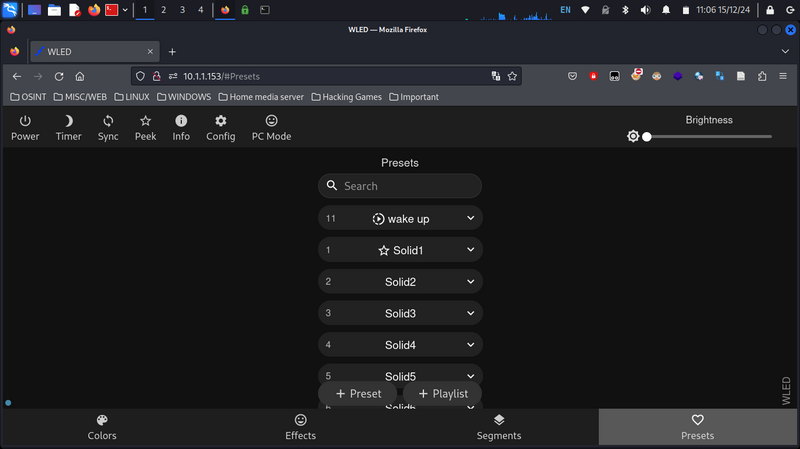
Task: Open tracking protection shield icon
Action: [x=140, y=77]
